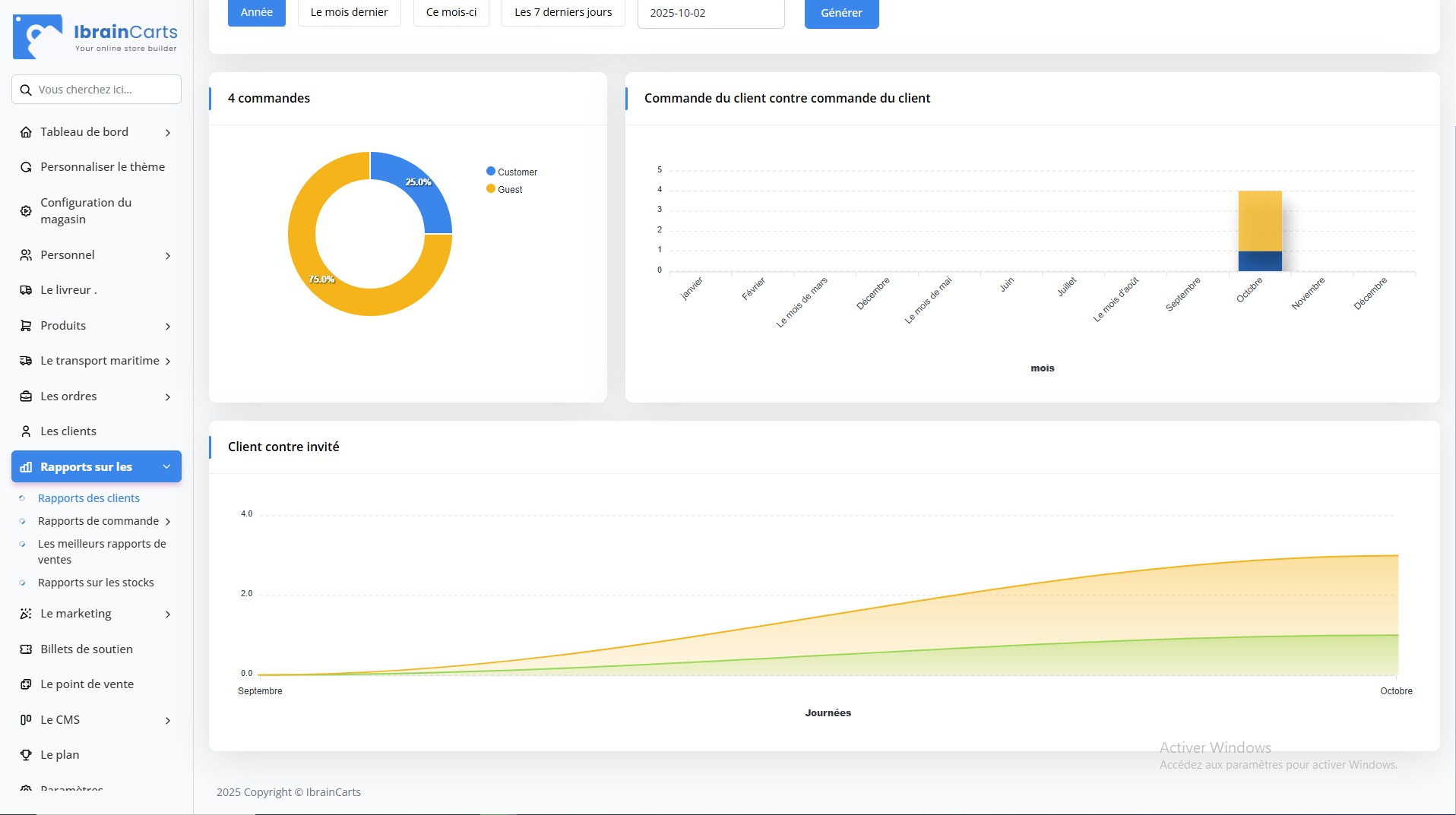Click the Personnaliser le thème icon

pos(26,167)
